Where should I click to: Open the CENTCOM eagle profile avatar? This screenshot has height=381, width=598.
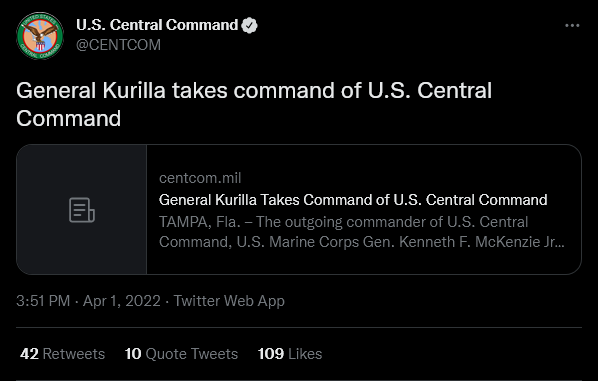coord(40,35)
